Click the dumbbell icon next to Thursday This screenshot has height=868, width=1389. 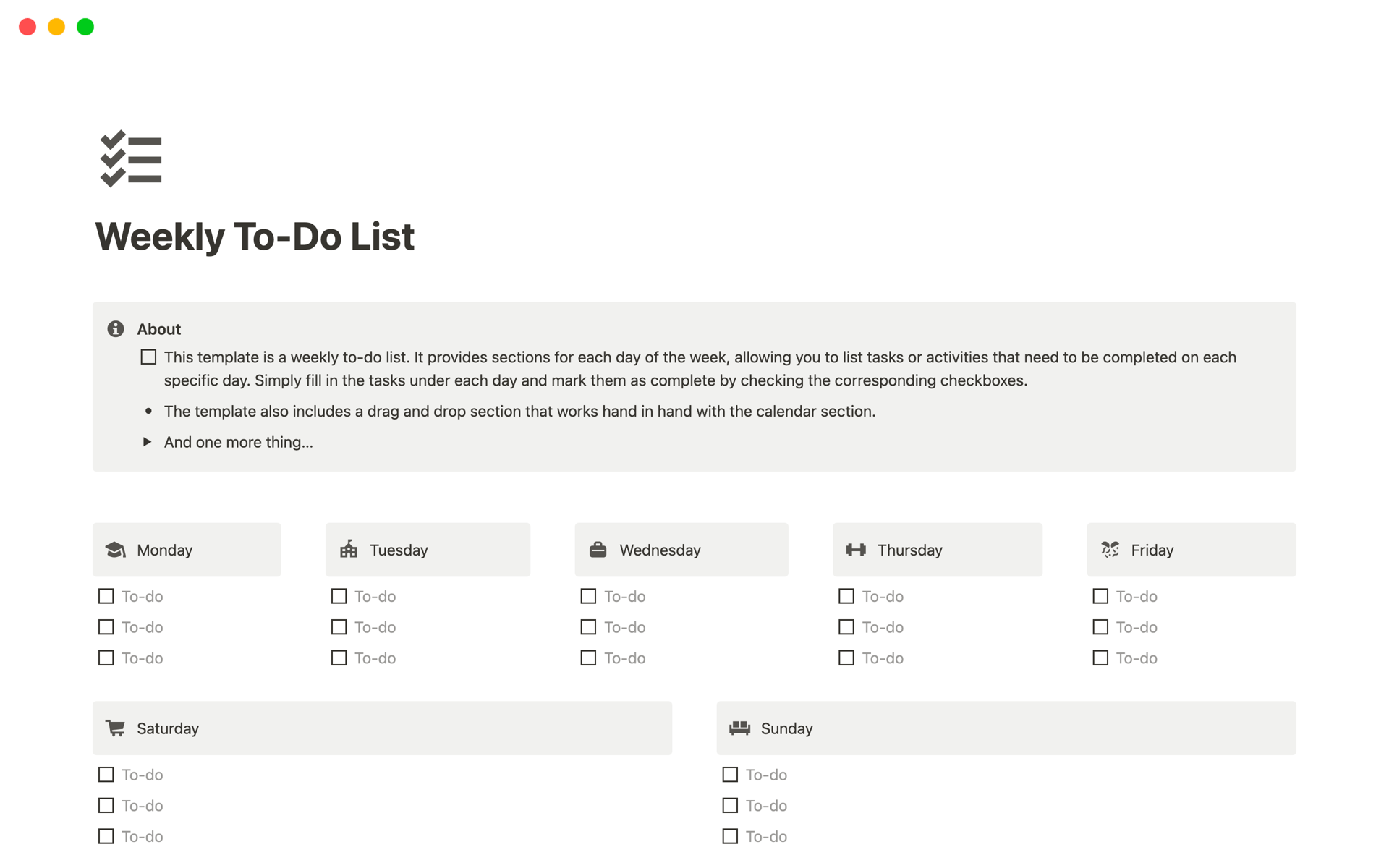857,550
